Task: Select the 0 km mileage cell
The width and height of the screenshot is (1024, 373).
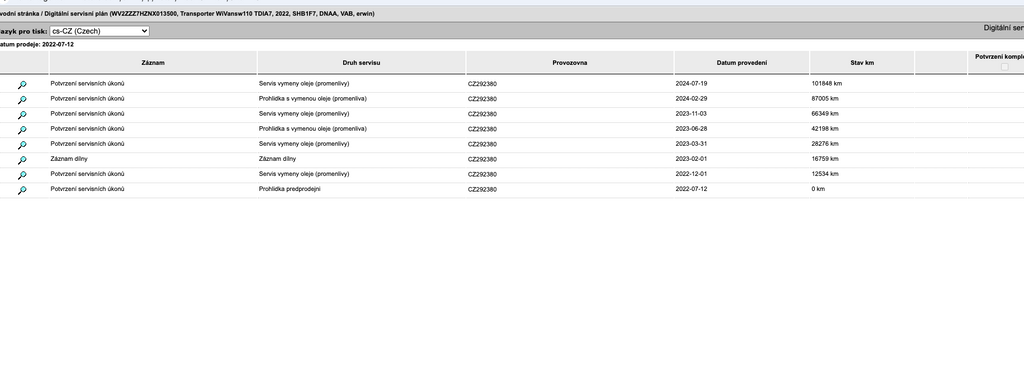Action: [x=818, y=189]
